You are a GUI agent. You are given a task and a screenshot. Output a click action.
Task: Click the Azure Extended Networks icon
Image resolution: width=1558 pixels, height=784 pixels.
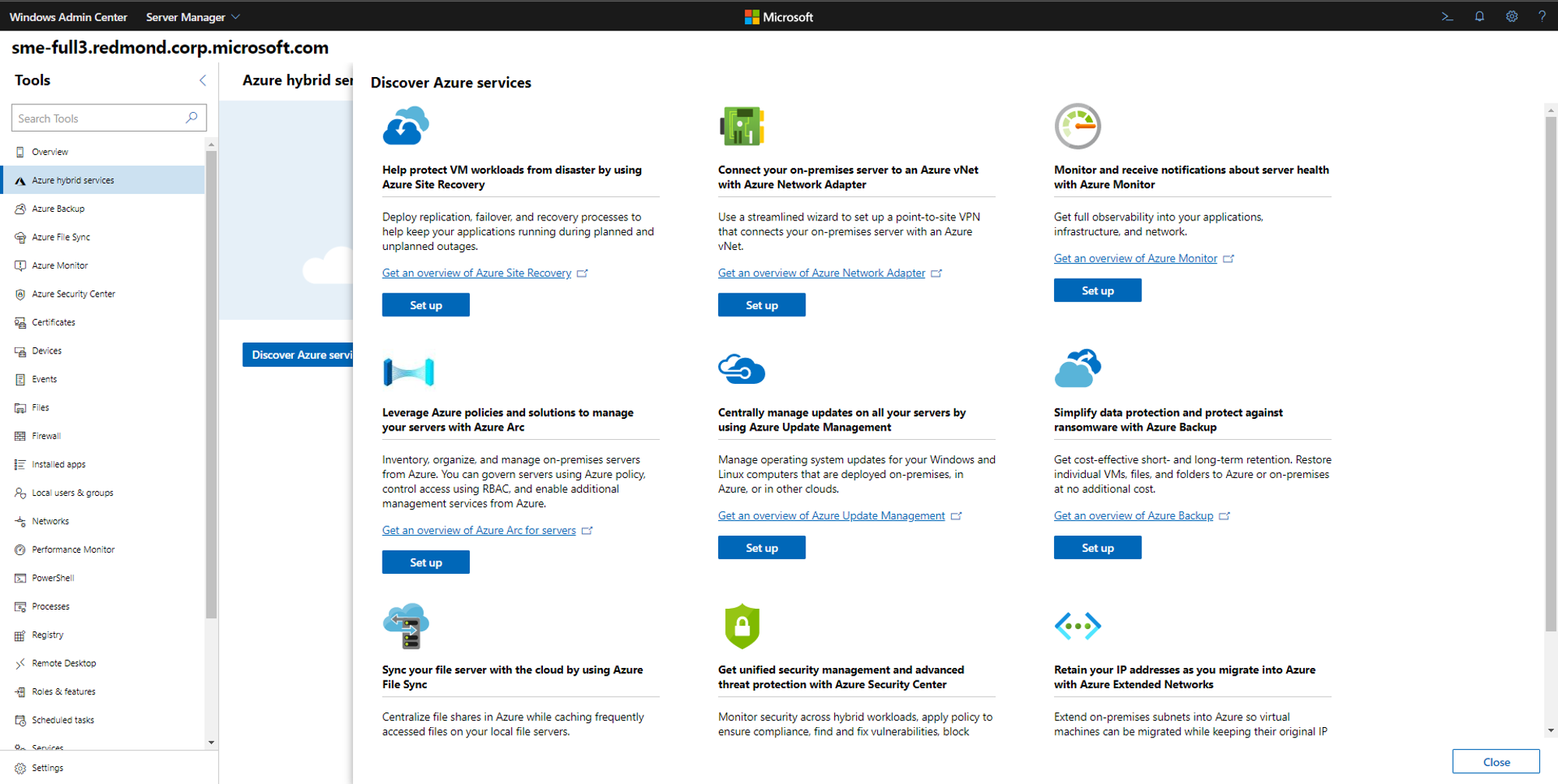(x=1077, y=625)
